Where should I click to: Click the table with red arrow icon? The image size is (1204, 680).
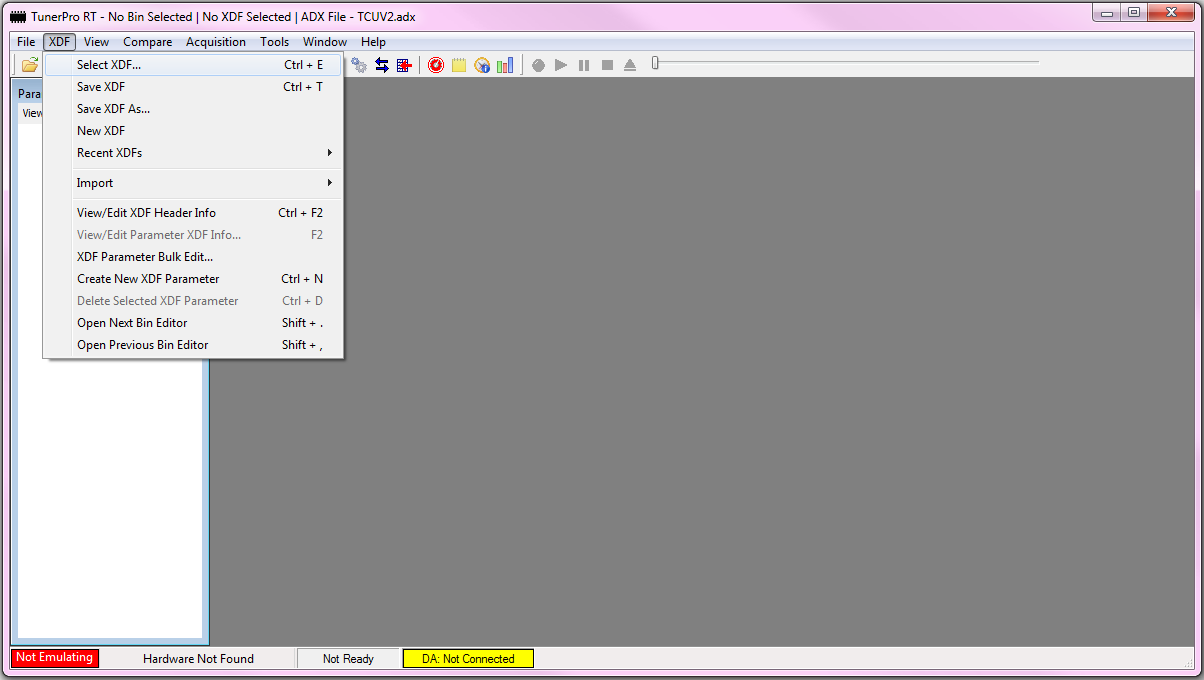pyautogui.click(x=404, y=65)
